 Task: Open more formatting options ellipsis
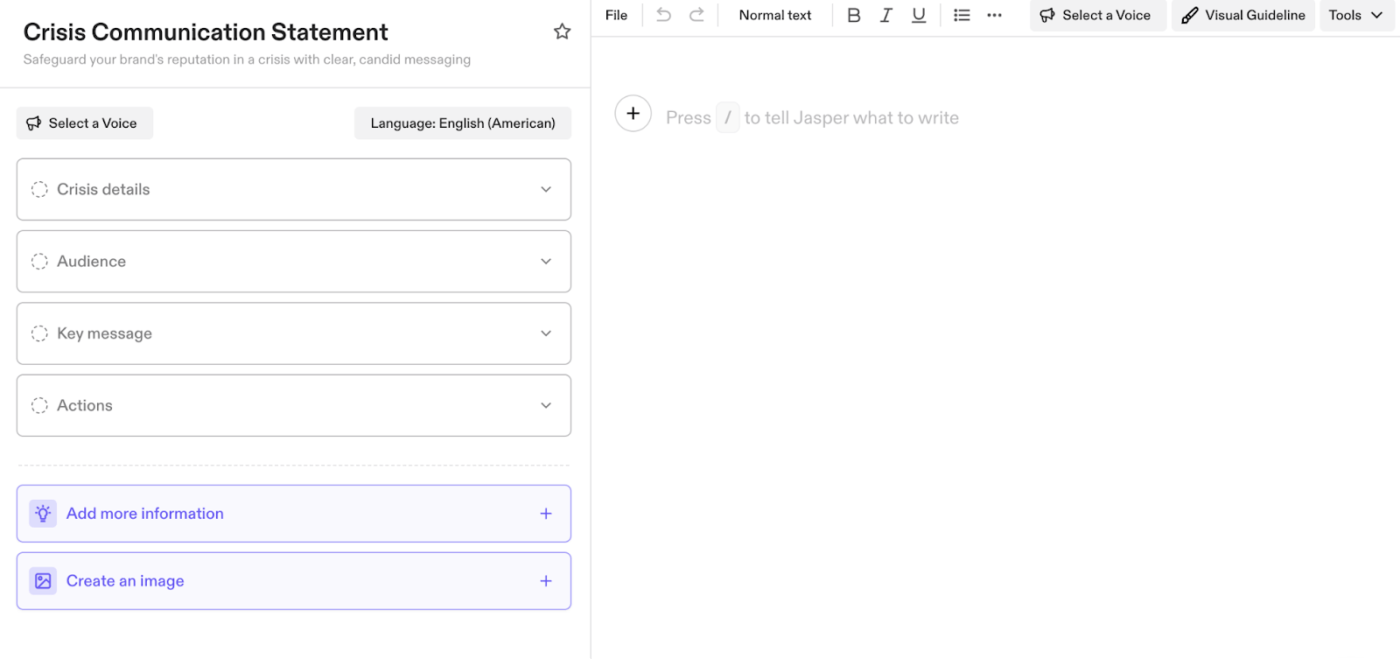[994, 15]
